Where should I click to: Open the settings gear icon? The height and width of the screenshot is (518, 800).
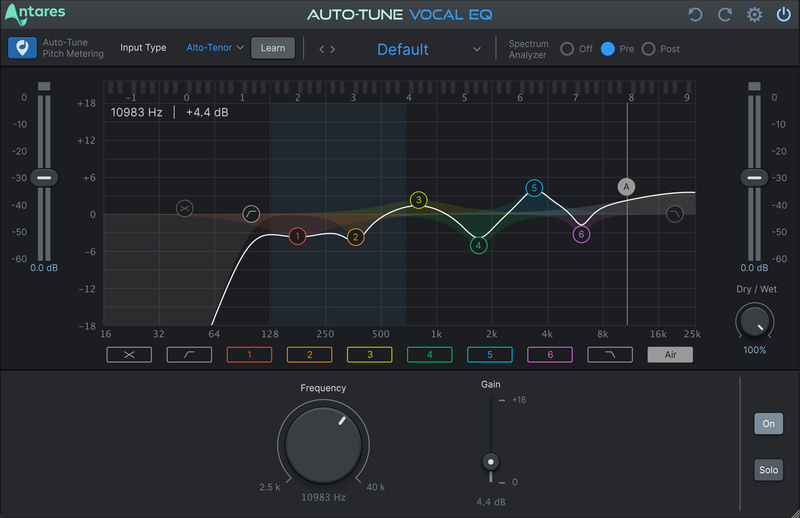coord(755,15)
